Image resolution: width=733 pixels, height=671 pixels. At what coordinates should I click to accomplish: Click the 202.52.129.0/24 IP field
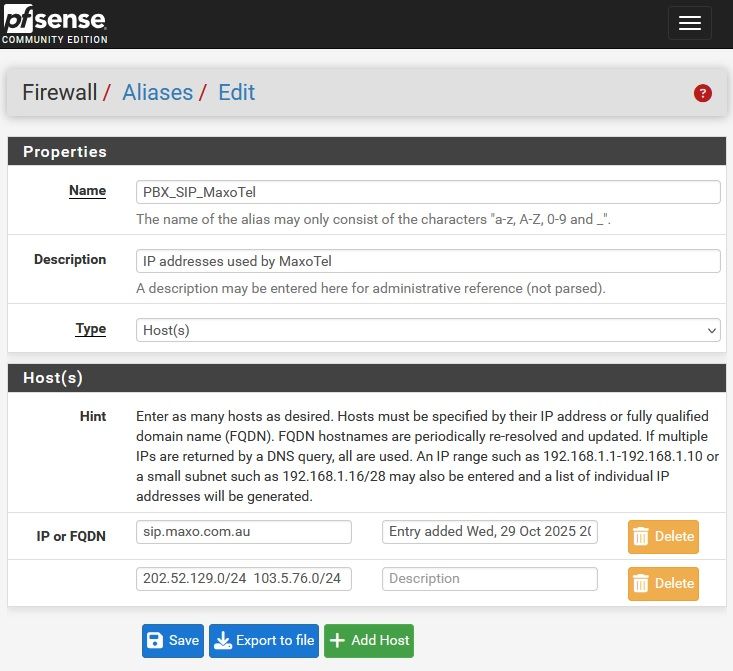tap(244, 579)
